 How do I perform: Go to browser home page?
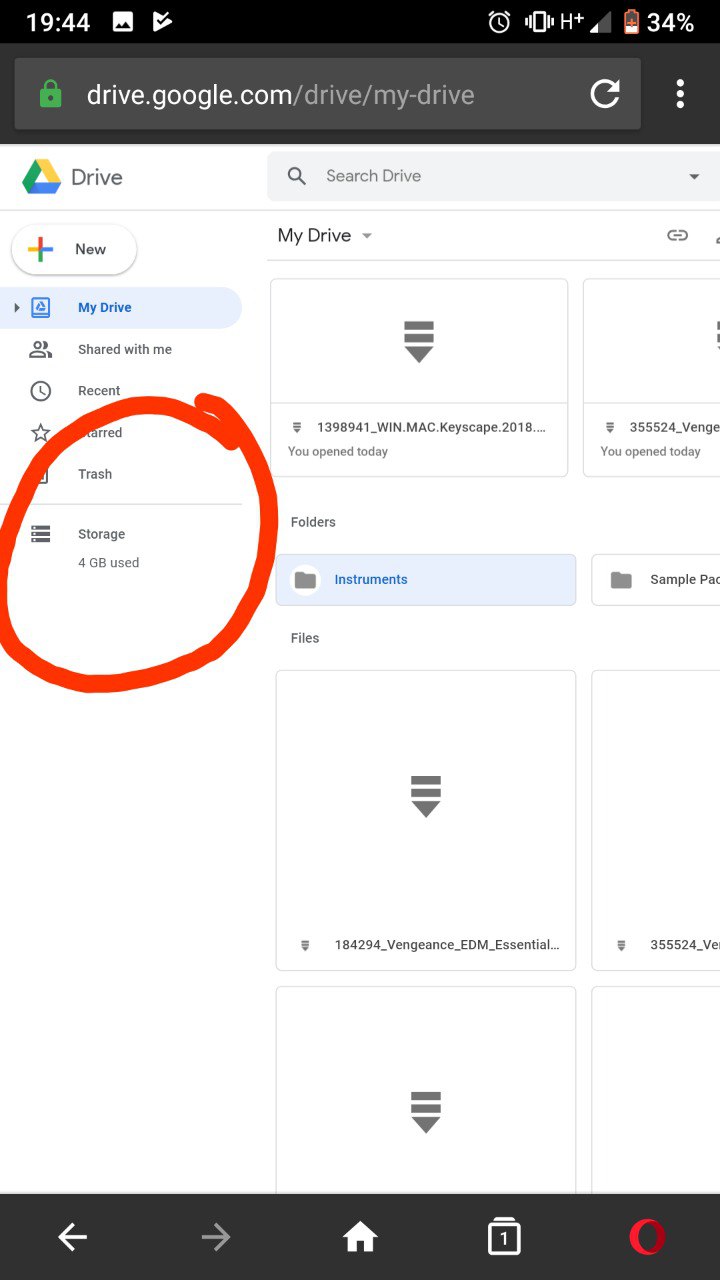(x=360, y=1238)
